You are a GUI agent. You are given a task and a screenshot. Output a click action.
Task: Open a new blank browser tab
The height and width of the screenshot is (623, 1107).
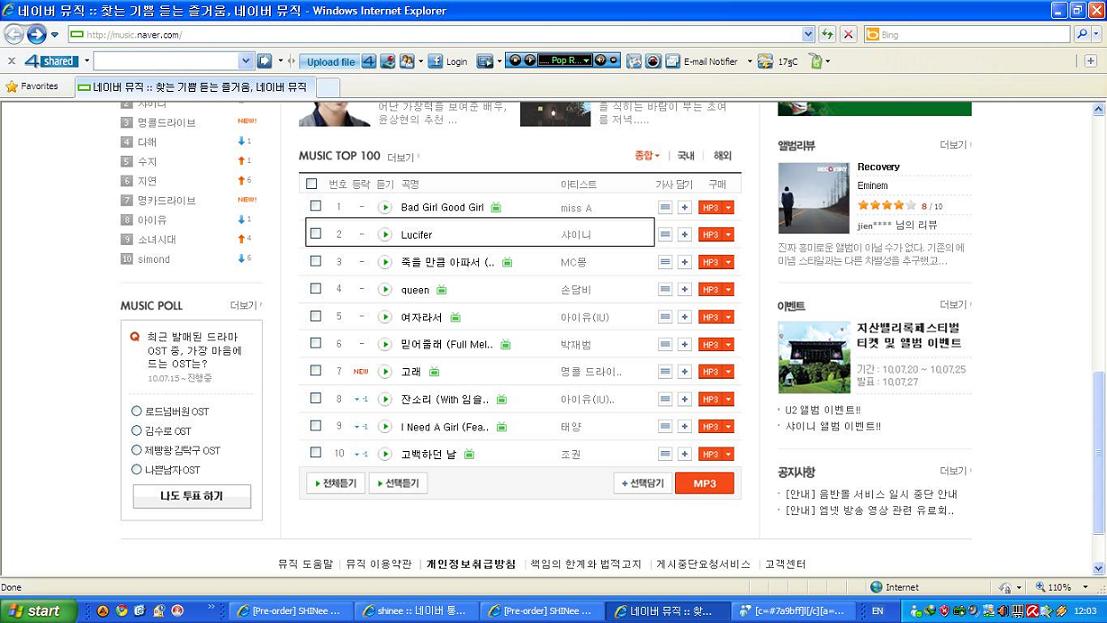[x=328, y=88]
